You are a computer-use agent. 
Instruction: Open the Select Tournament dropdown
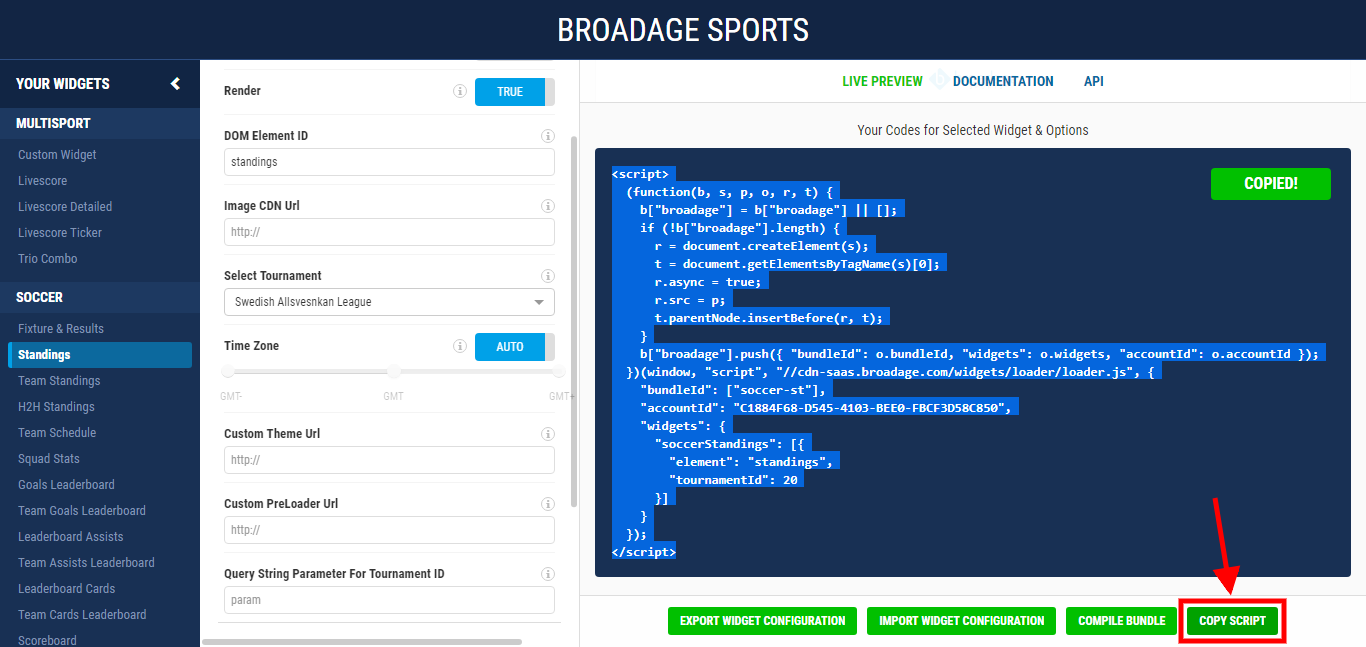pyautogui.click(x=389, y=302)
